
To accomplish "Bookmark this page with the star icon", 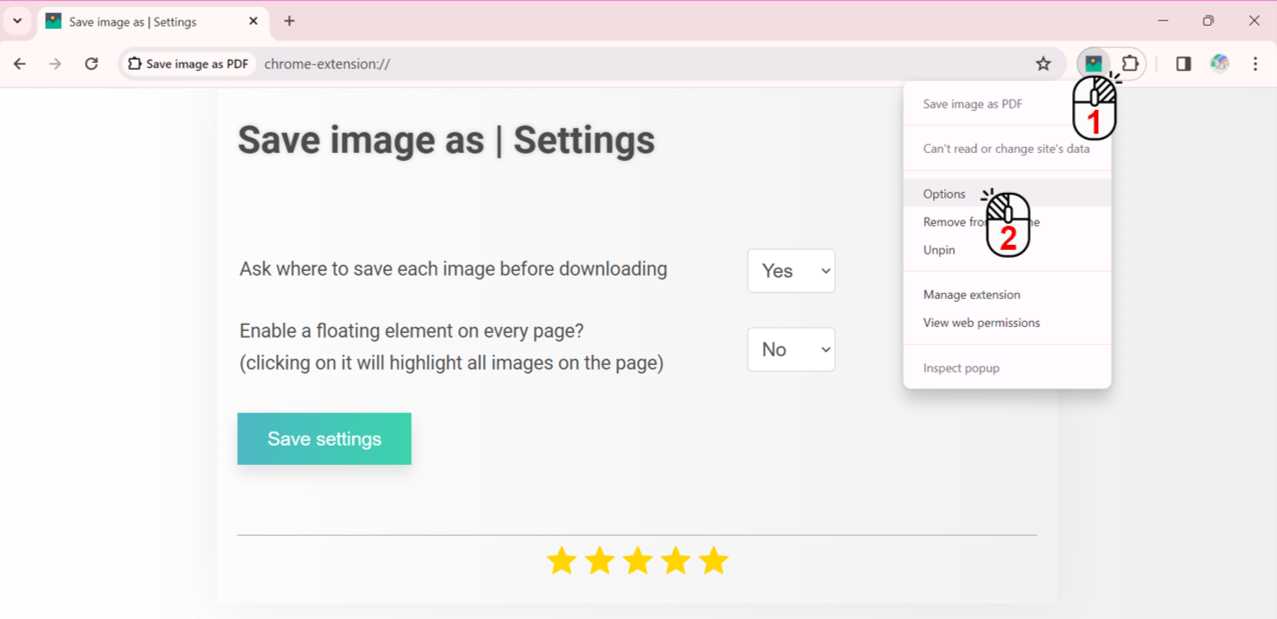I will 1043,64.
